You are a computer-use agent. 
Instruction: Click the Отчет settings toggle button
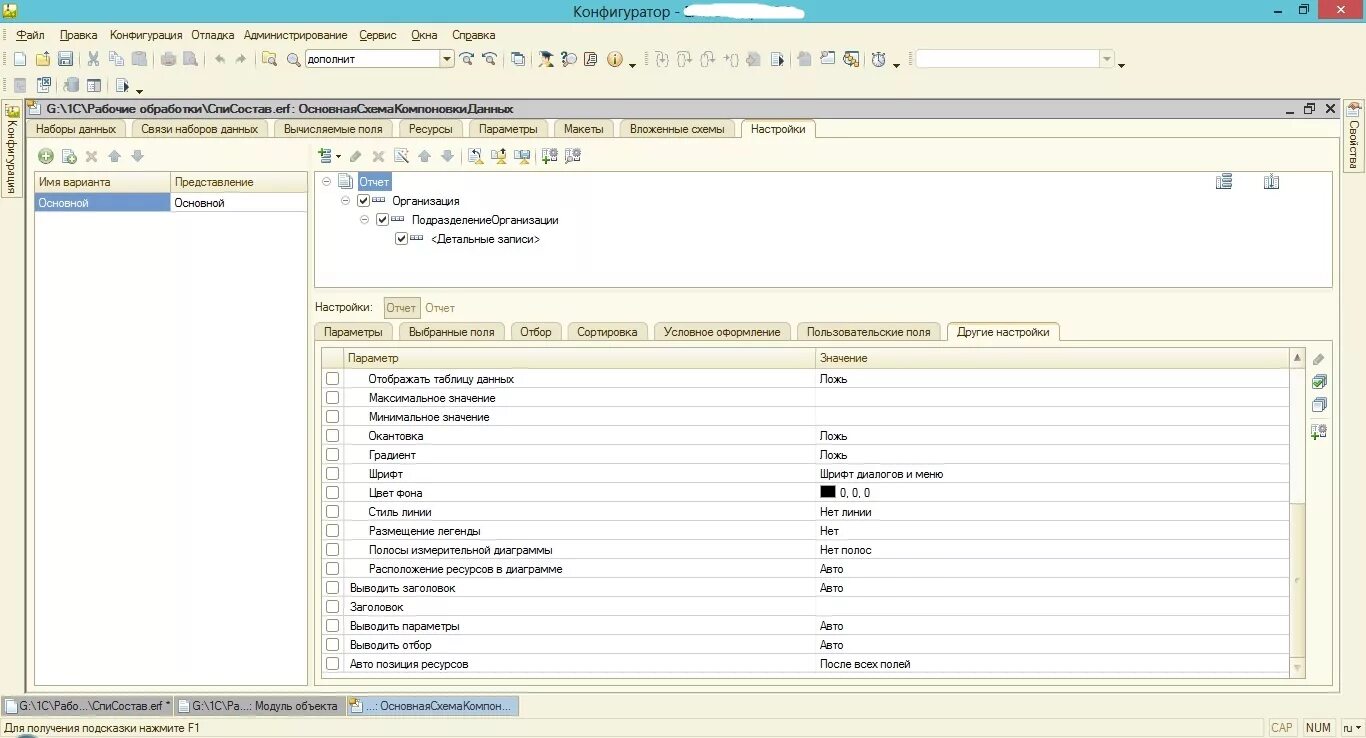(401, 307)
